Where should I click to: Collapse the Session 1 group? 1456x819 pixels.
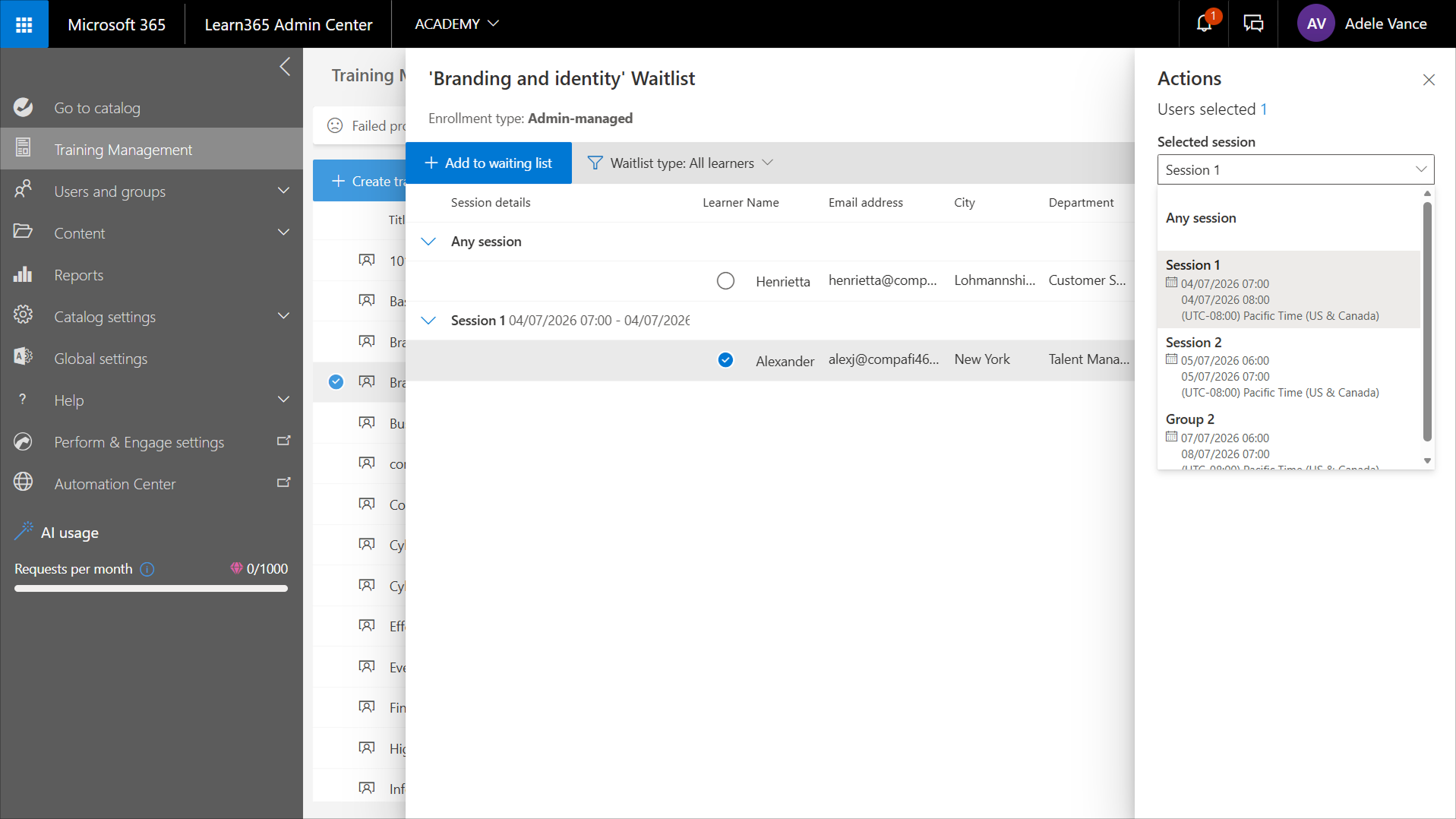pos(428,321)
